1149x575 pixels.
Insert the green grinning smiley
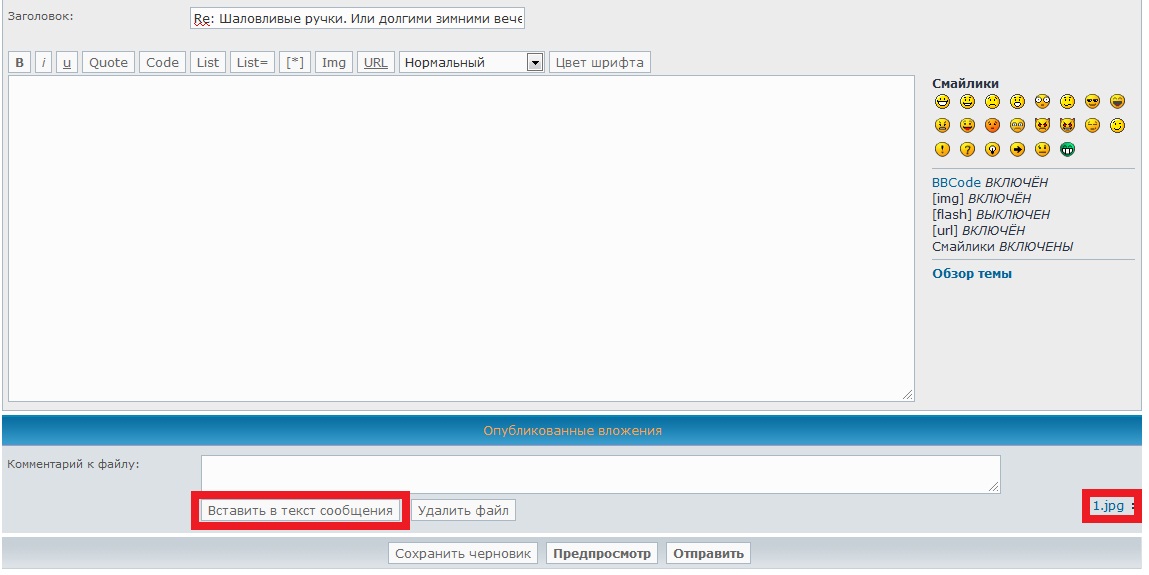click(1068, 150)
